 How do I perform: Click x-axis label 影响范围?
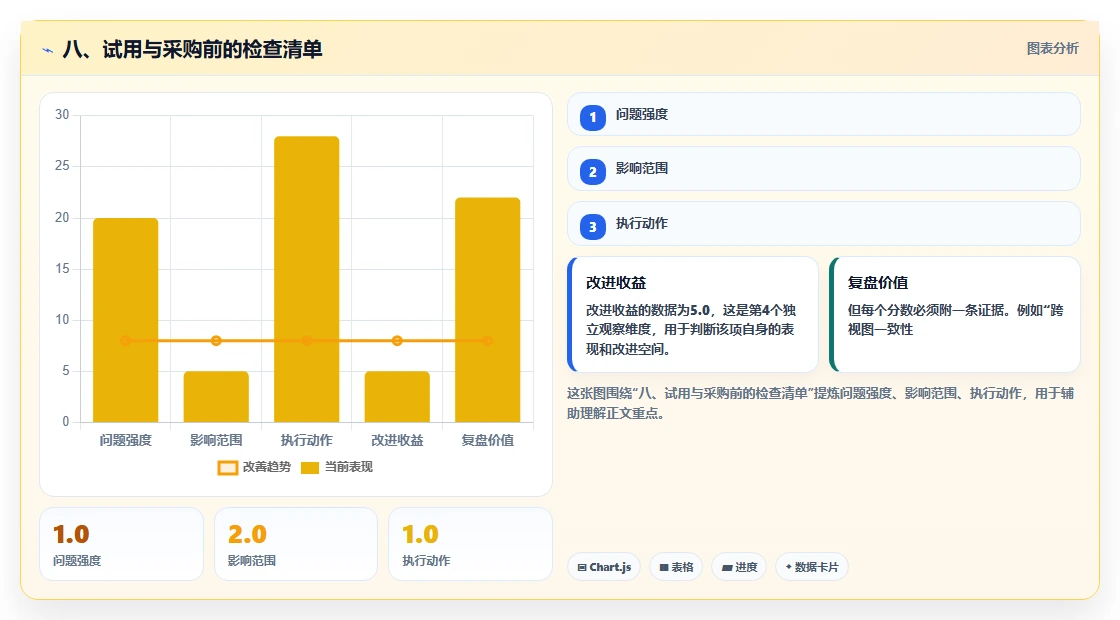tap(216, 440)
